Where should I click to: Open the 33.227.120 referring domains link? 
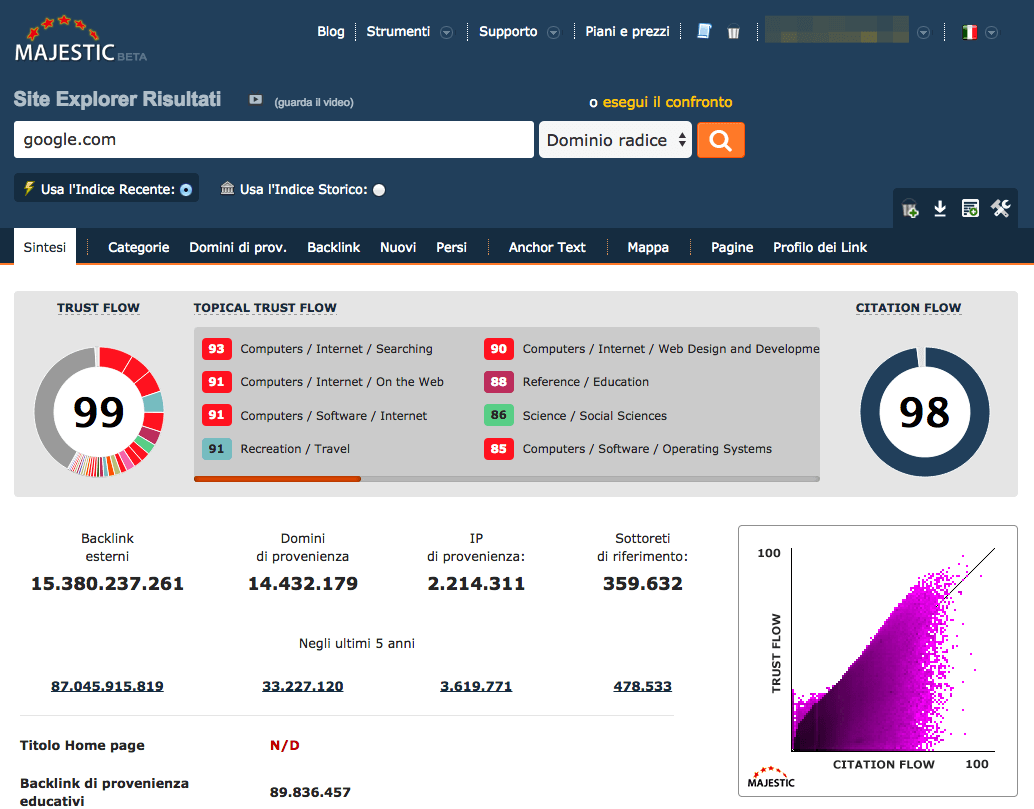coord(303,686)
